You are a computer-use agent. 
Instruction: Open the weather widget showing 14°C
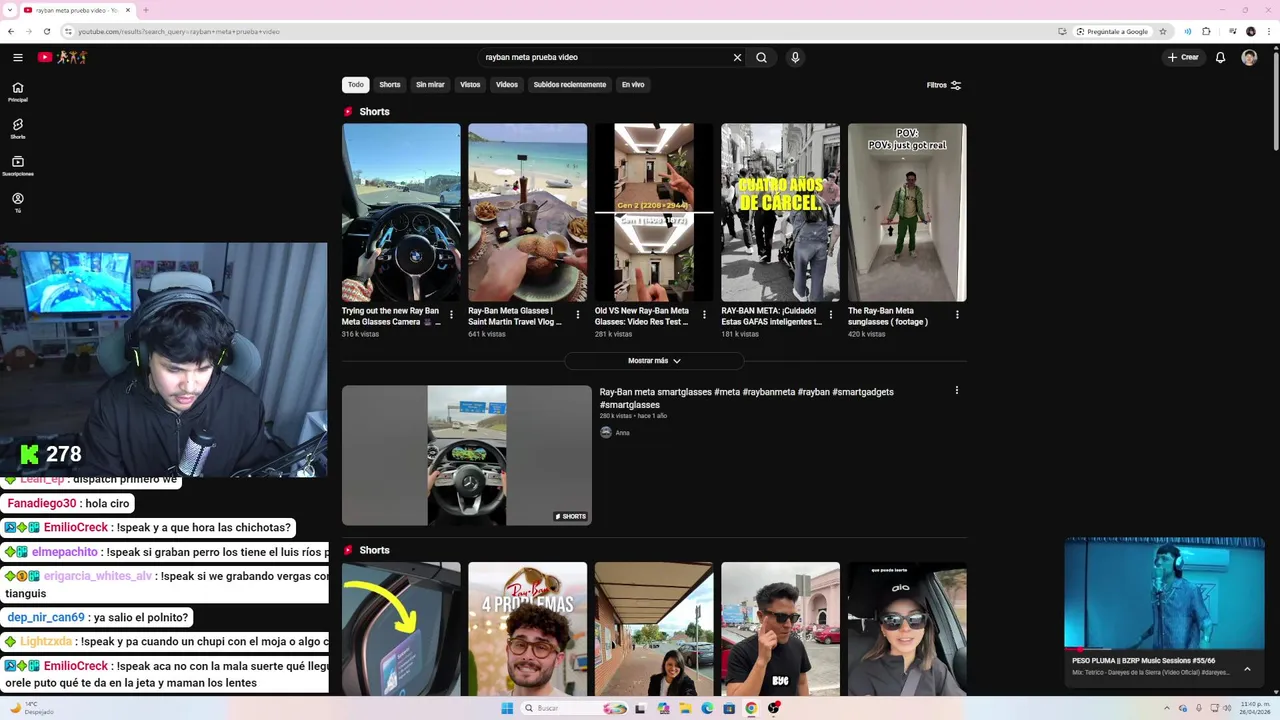(x=32, y=708)
